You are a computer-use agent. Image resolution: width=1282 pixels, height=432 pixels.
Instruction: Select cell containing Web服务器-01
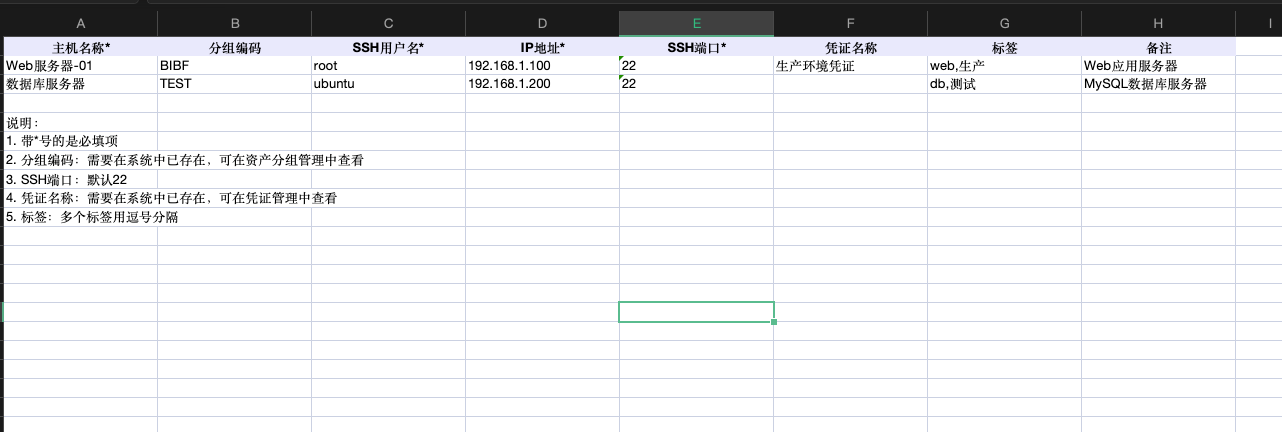coord(80,66)
